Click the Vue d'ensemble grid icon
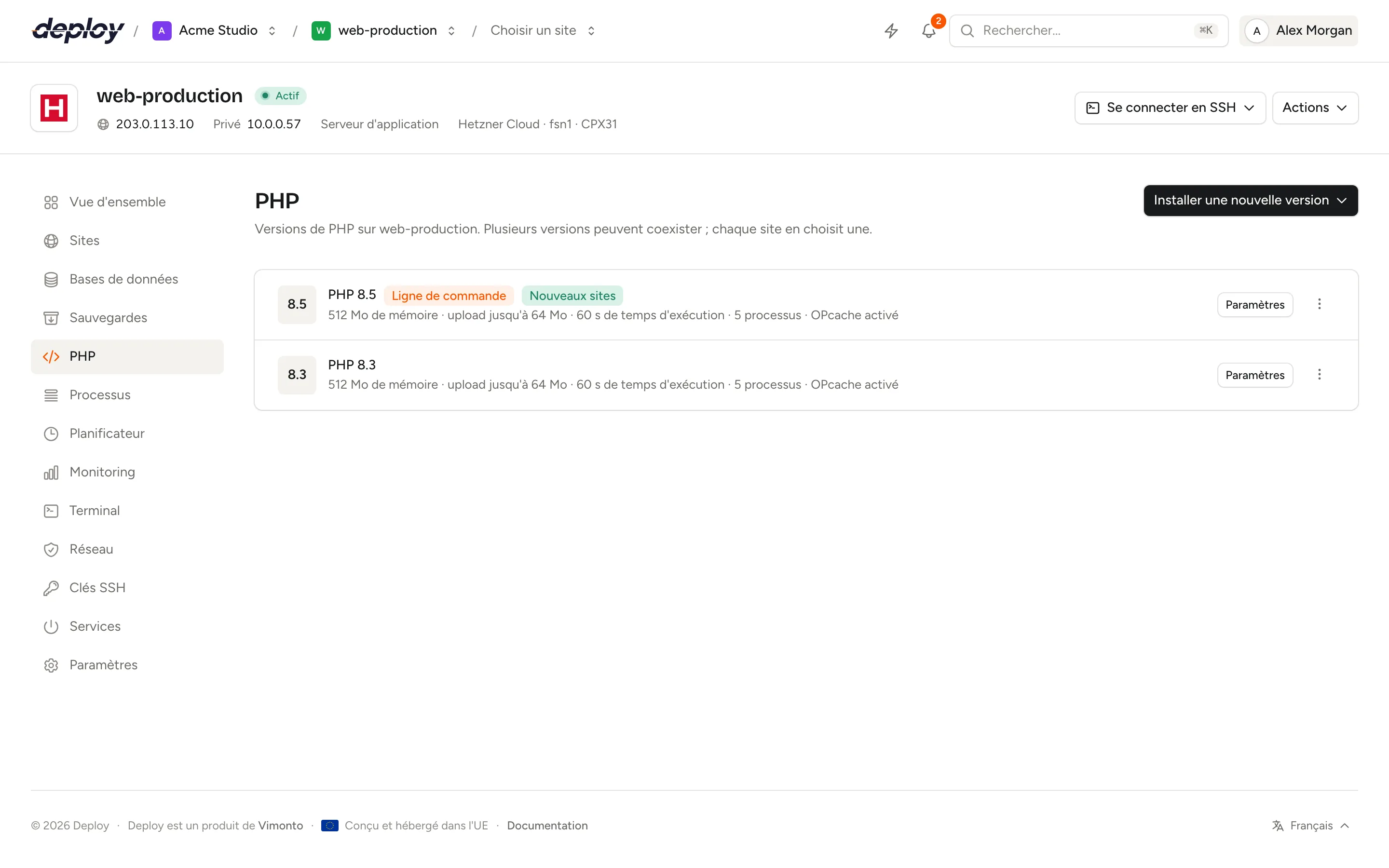The image size is (1389, 868). click(x=51, y=202)
